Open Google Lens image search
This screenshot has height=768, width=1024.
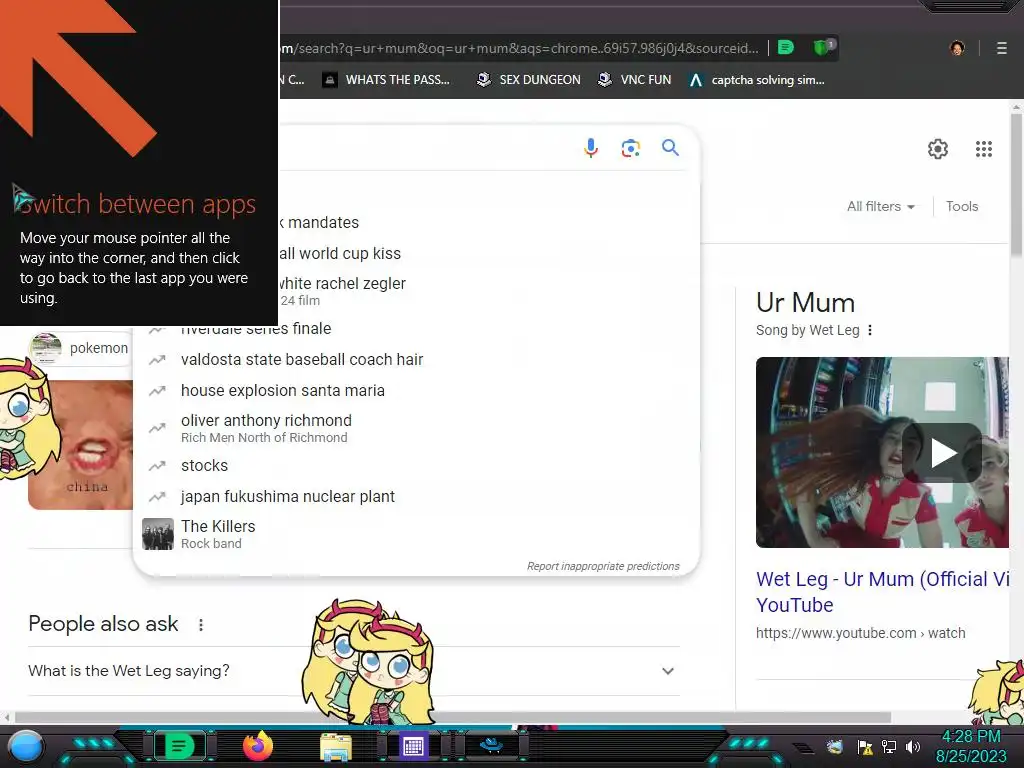630,148
